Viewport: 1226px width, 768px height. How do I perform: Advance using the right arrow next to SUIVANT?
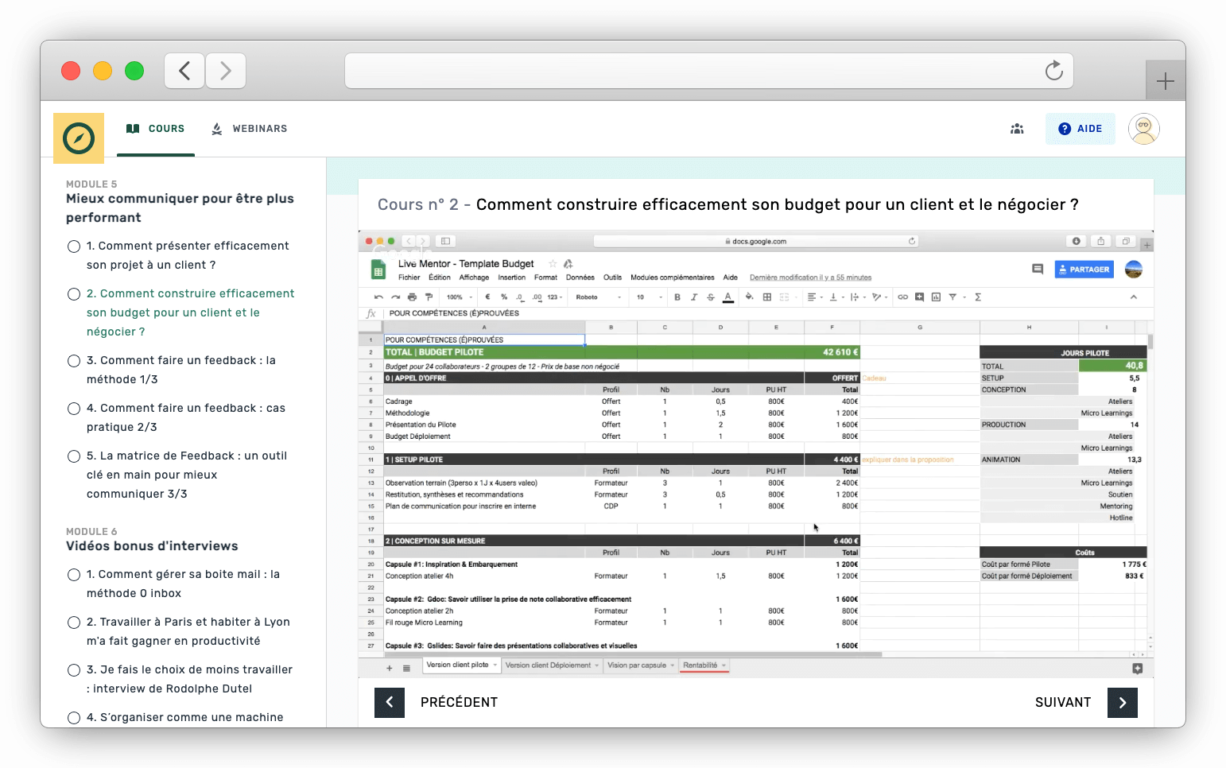coord(1122,703)
